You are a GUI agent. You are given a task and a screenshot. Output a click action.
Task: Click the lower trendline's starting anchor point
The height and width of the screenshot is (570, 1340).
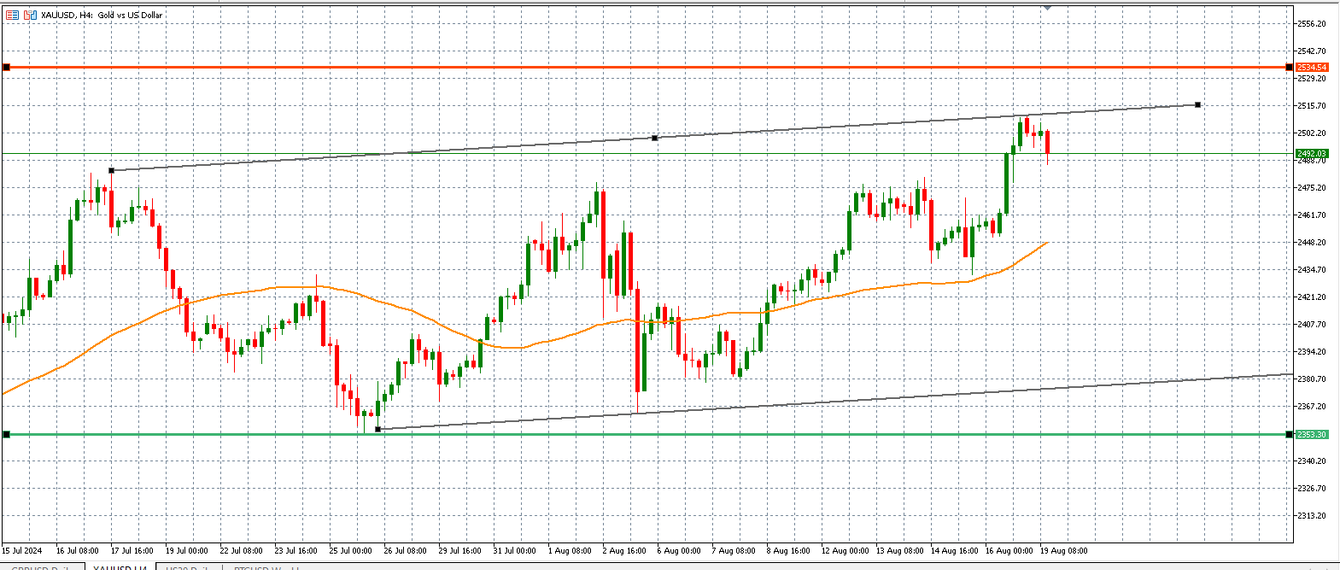377,429
